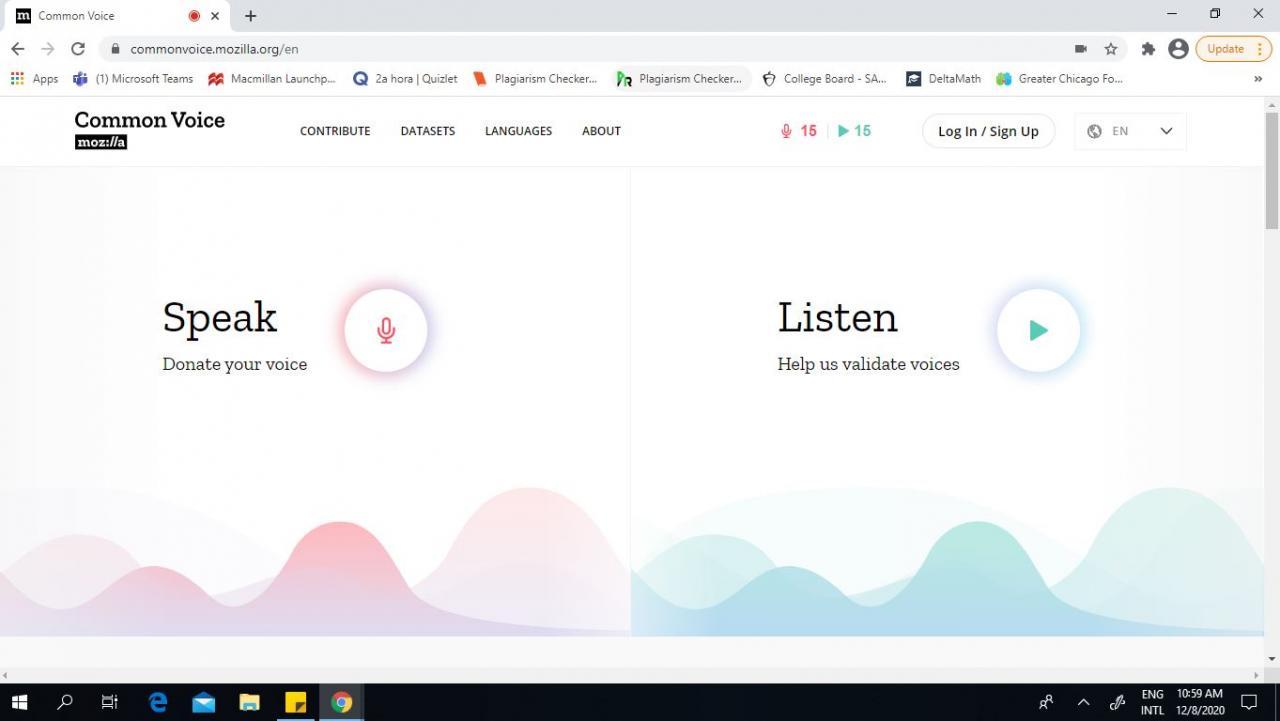
Task: Select the Common Voice browser tab
Action: [118, 16]
